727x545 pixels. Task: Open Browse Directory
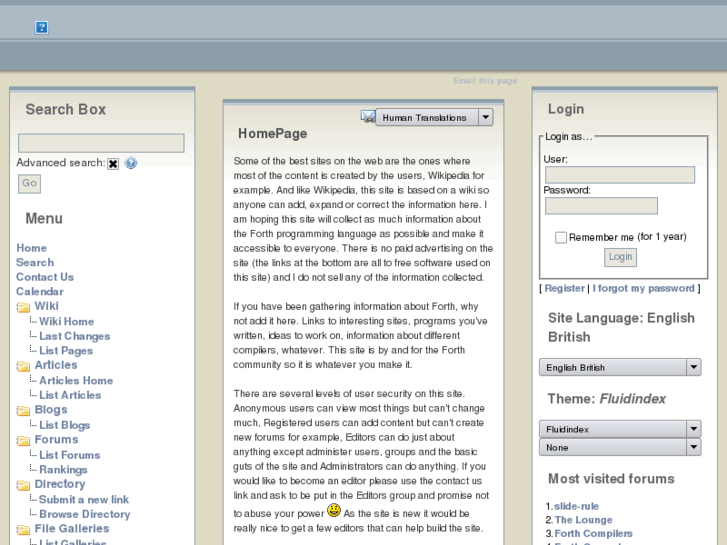click(84, 514)
